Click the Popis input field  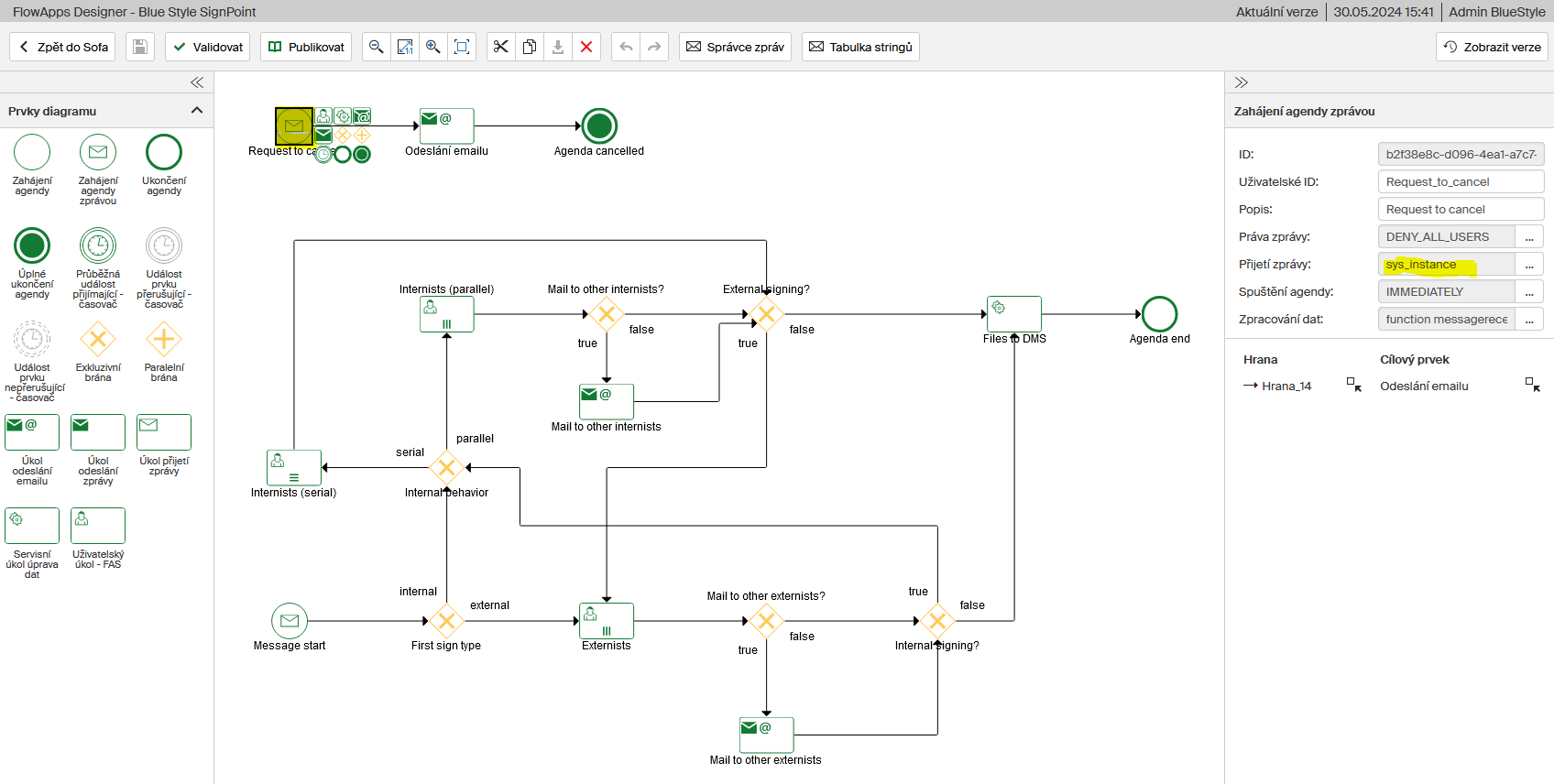click(1461, 210)
